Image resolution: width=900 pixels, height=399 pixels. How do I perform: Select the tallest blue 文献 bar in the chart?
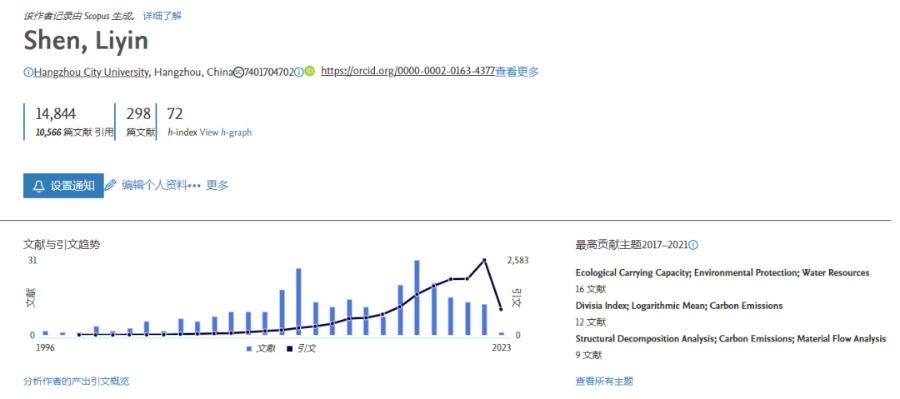[417, 297]
